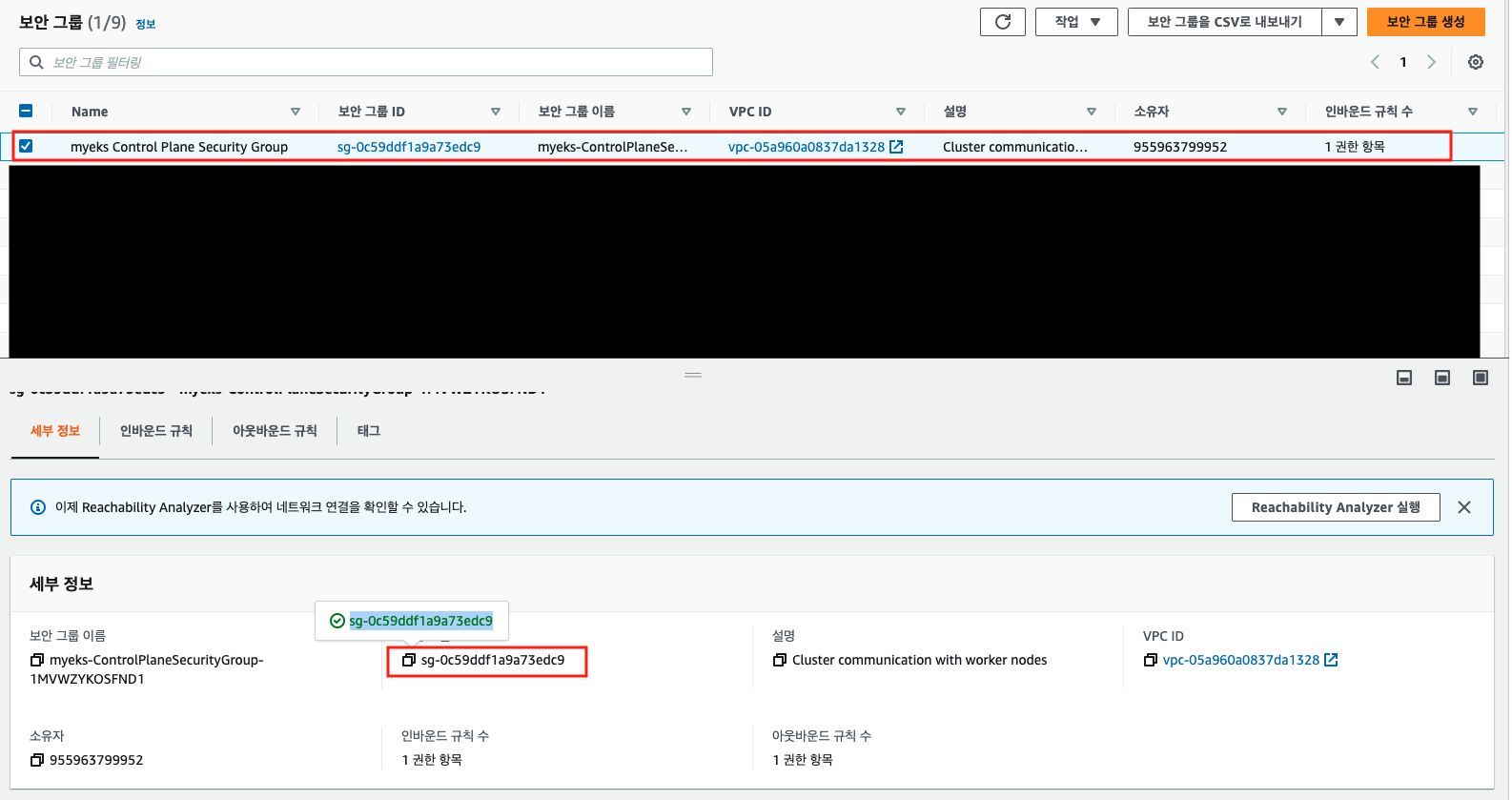Go to next page arrow
Screen dimensions: 1512x800
pyautogui.click(x=1431, y=62)
